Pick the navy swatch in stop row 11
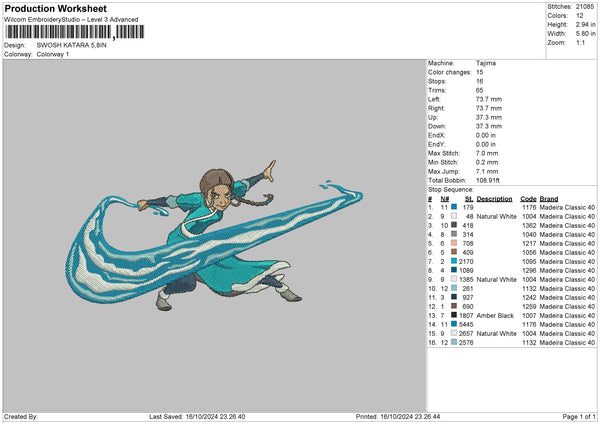Viewport: 600px width, 424px height. coord(454,297)
